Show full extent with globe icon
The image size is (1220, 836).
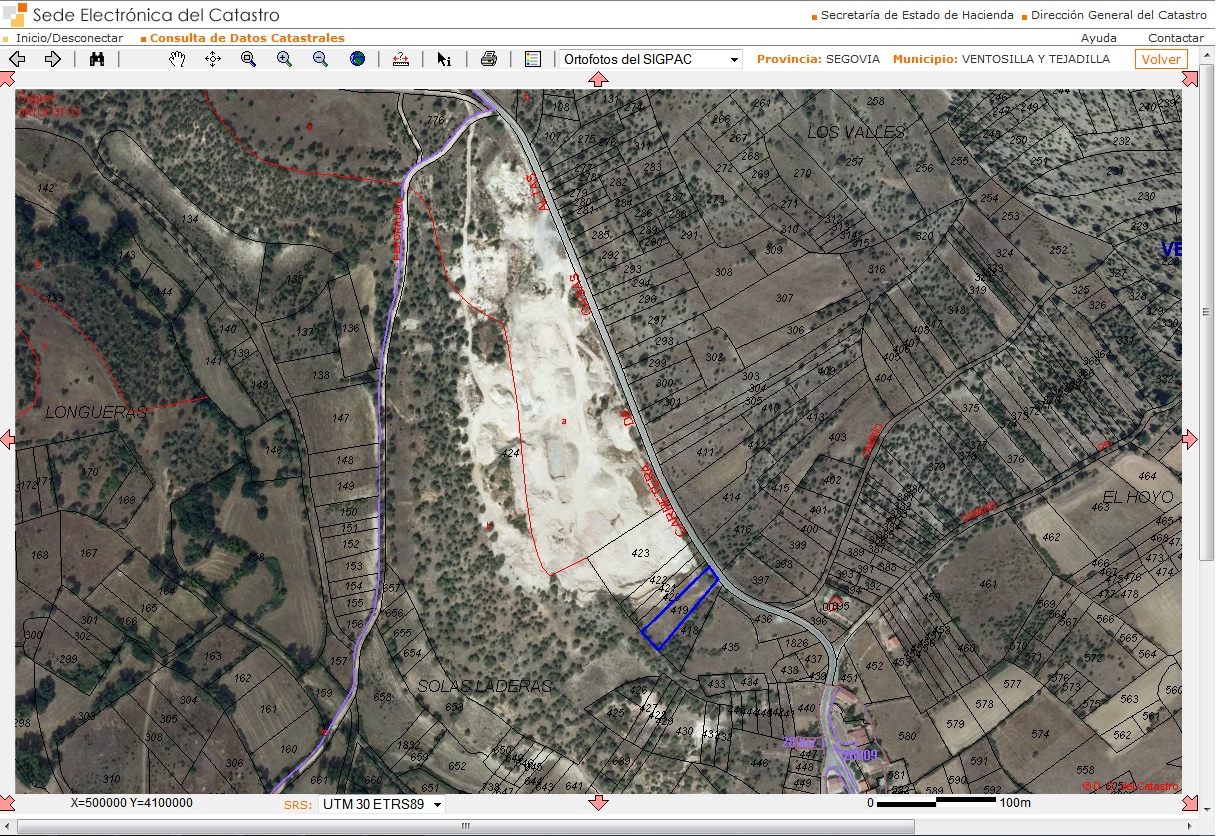[x=357, y=59]
